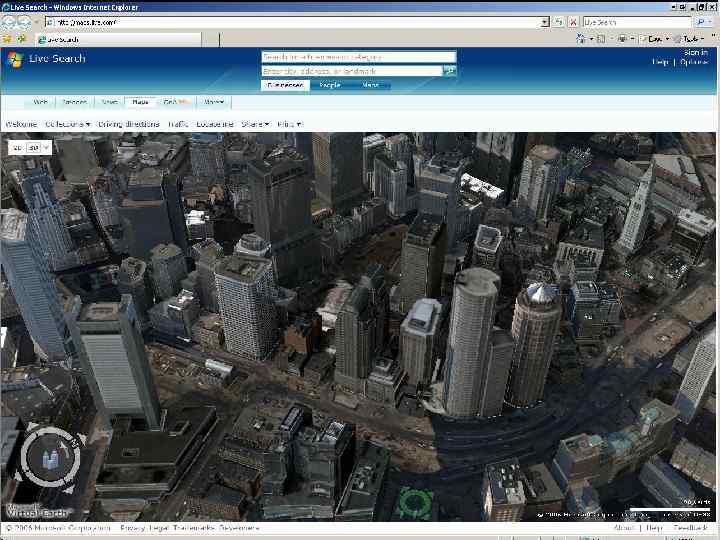The height and width of the screenshot is (540, 720).
Task: Refresh the page with the refresh icon
Action: pyautogui.click(x=558, y=22)
